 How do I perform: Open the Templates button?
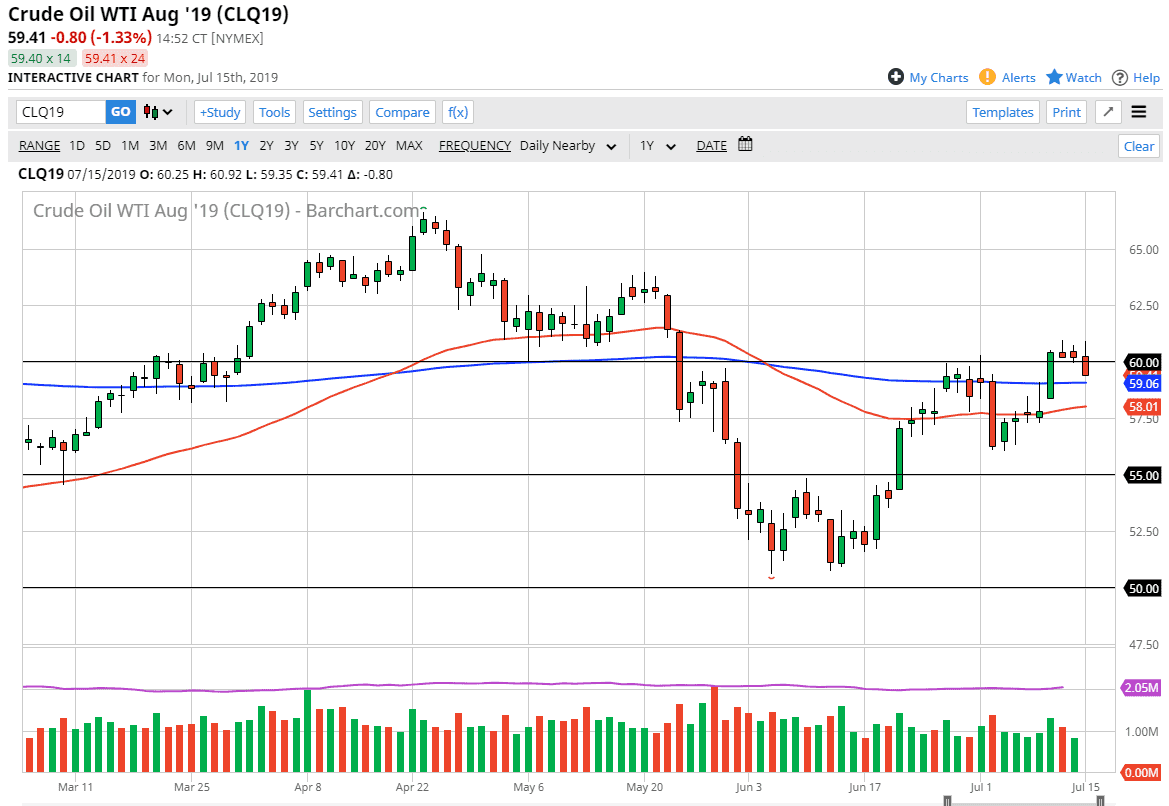click(1002, 112)
